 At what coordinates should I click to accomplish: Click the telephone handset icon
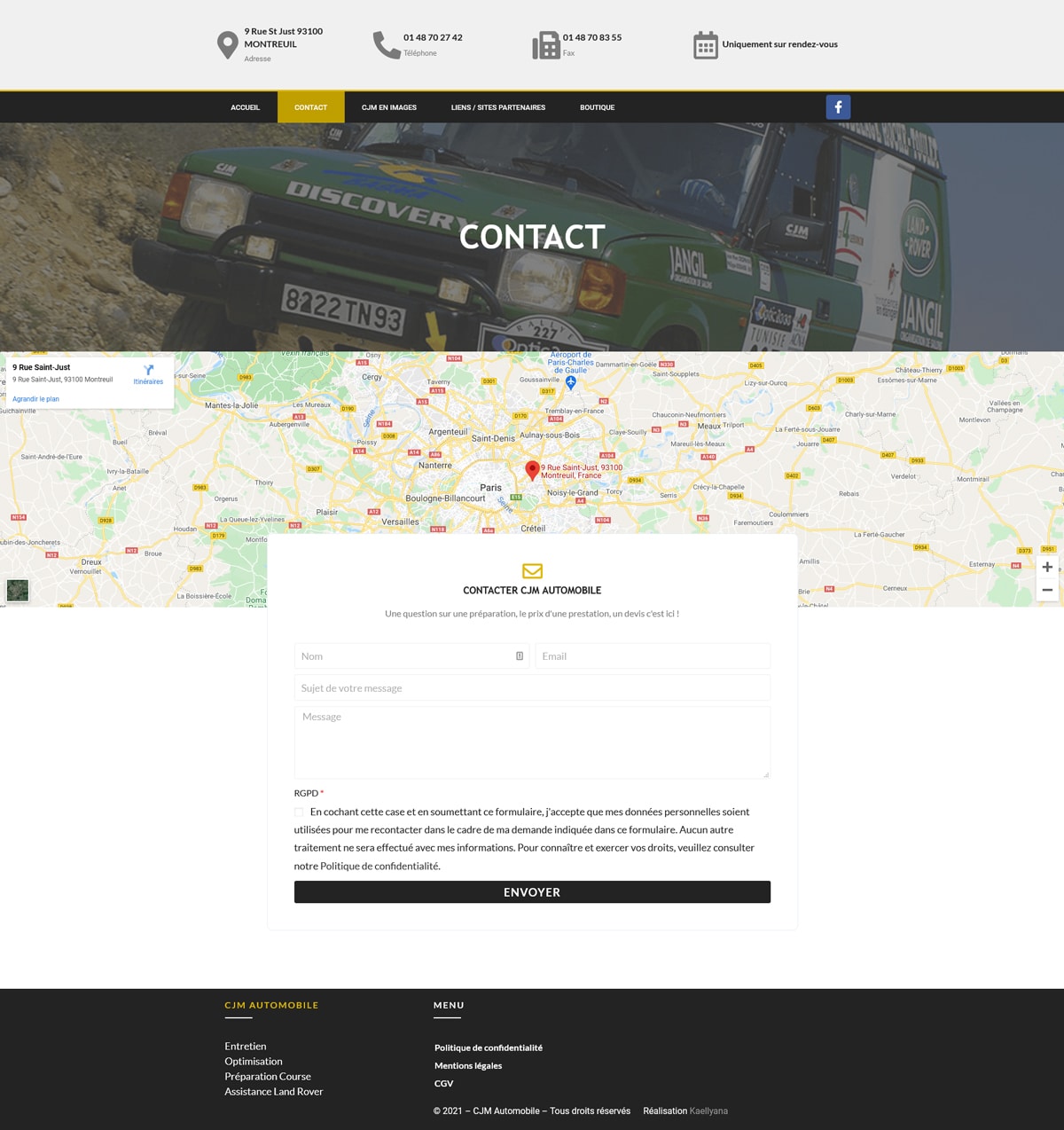point(387,45)
